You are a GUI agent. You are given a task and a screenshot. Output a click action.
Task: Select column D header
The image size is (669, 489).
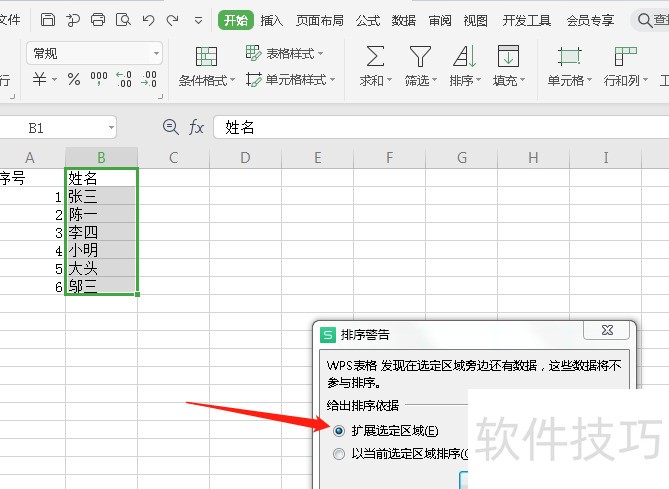coord(245,157)
